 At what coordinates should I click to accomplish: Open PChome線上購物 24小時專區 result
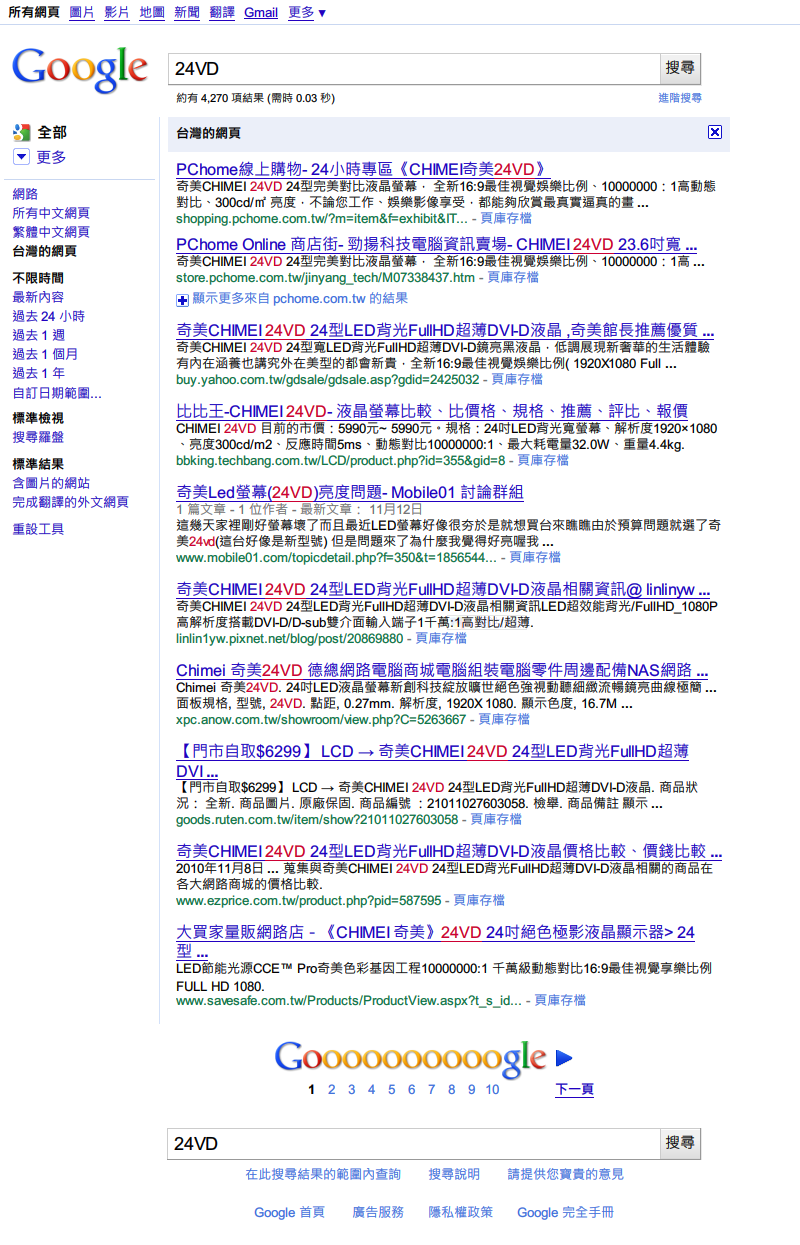(361, 169)
